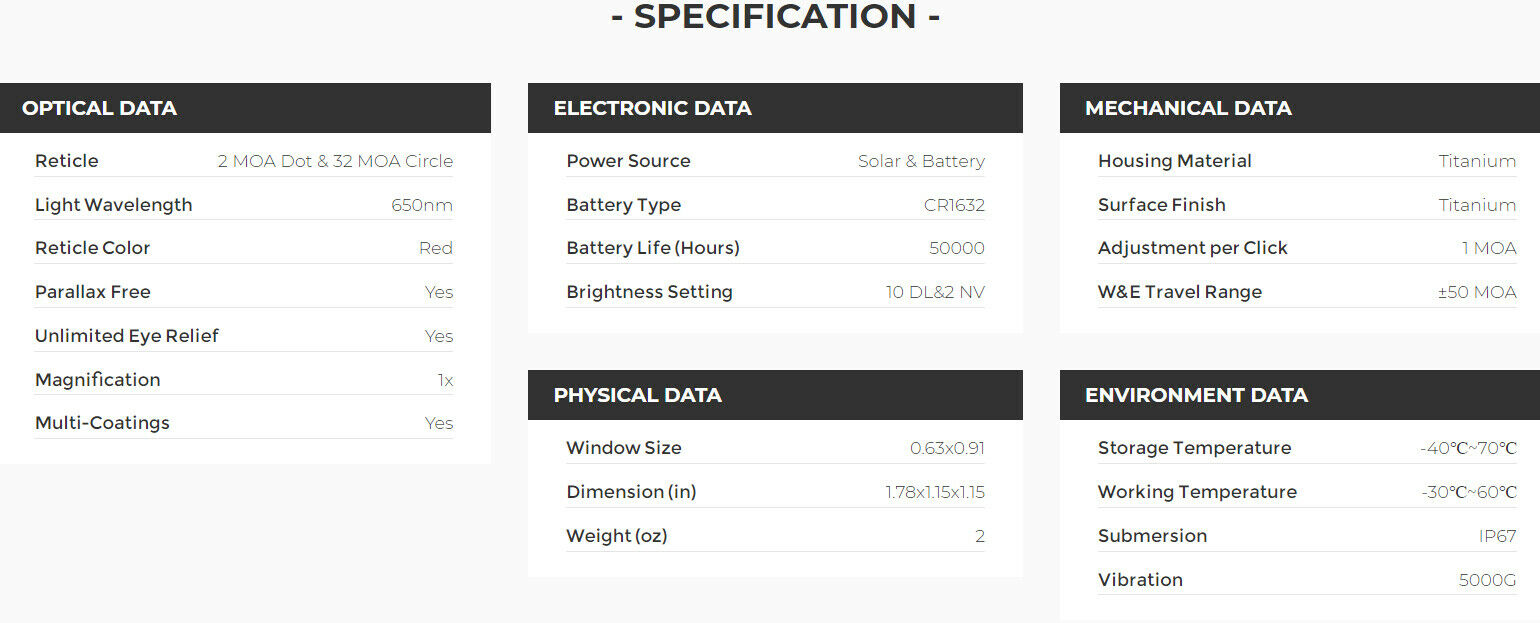Click the Storage Temperature label
This screenshot has height=623, width=1540.
click(x=1194, y=448)
